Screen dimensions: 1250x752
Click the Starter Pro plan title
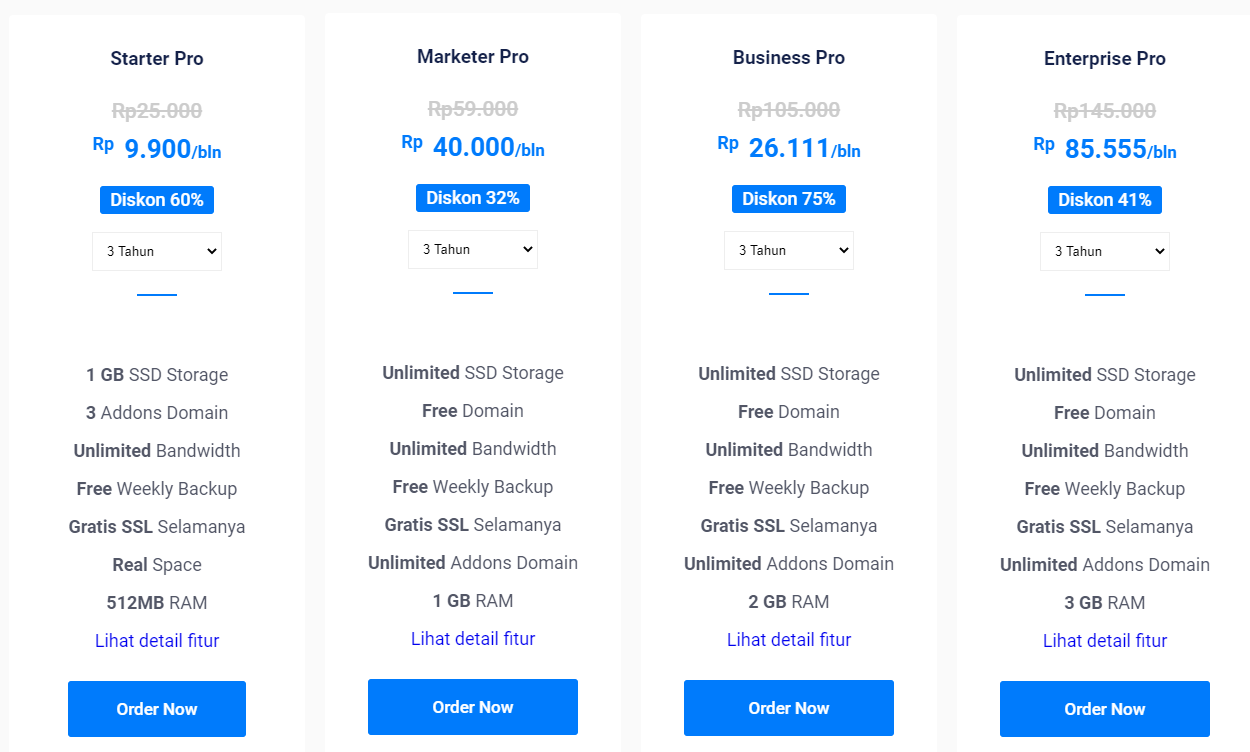(157, 59)
